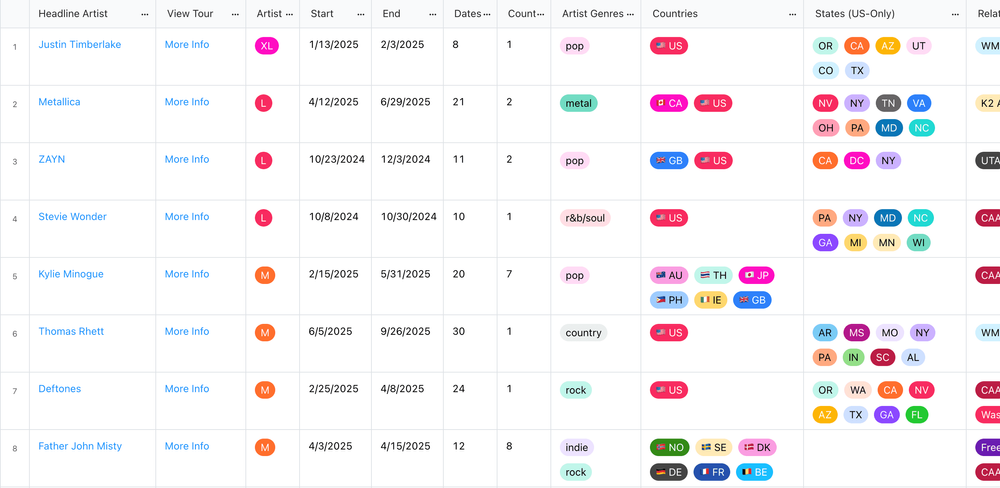Click More Info for Metallica tour

click(x=187, y=102)
